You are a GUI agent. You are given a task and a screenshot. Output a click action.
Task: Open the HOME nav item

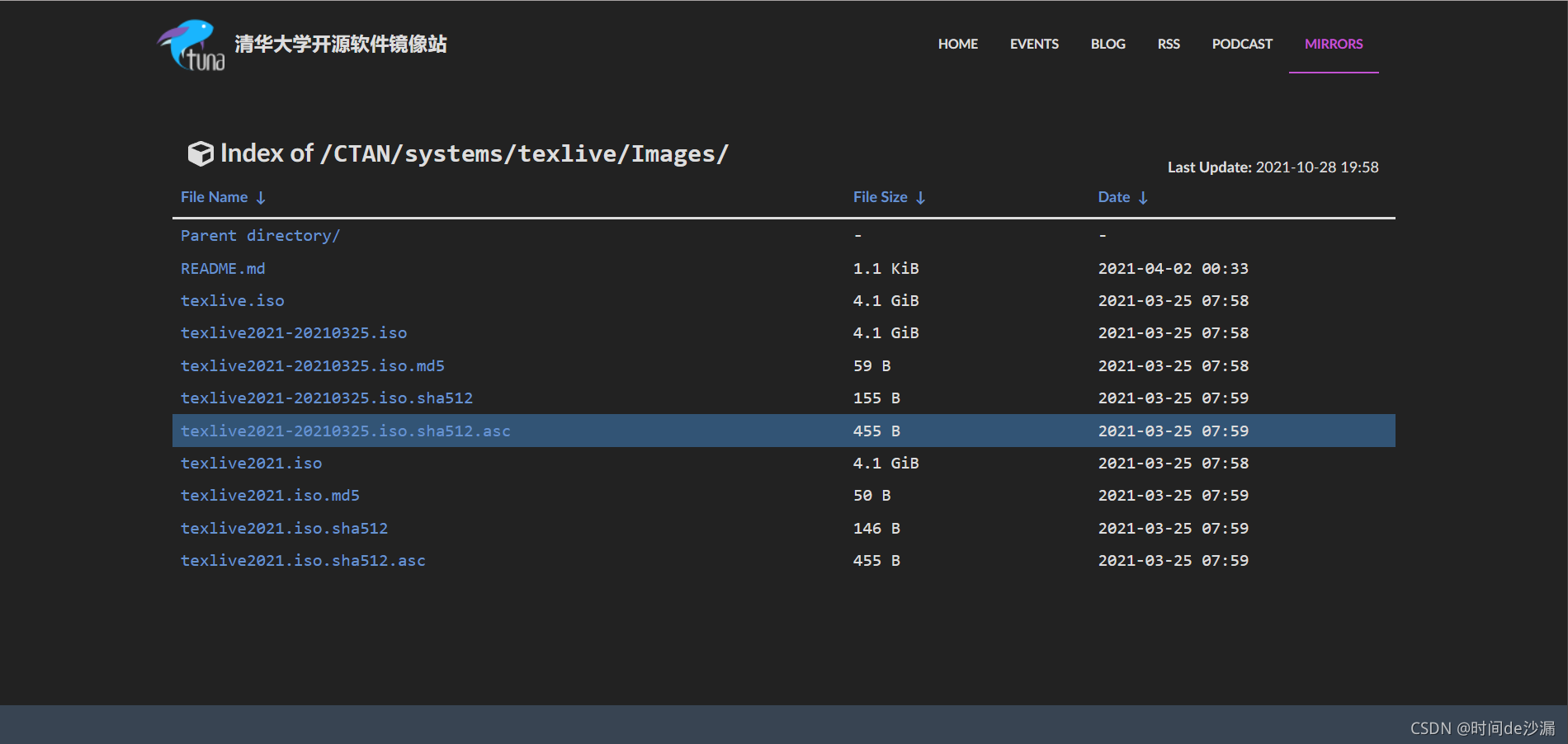click(958, 44)
